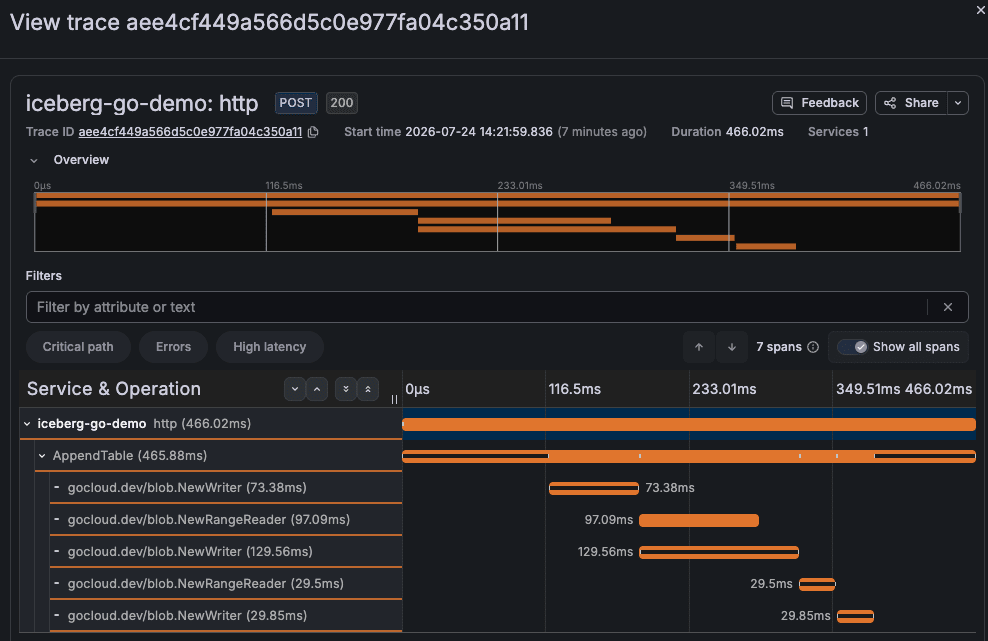The height and width of the screenshot is (641, 988).
Task: Click the info icon beside 7 spans
Action: pyautogui.click(x=813, y=347)
